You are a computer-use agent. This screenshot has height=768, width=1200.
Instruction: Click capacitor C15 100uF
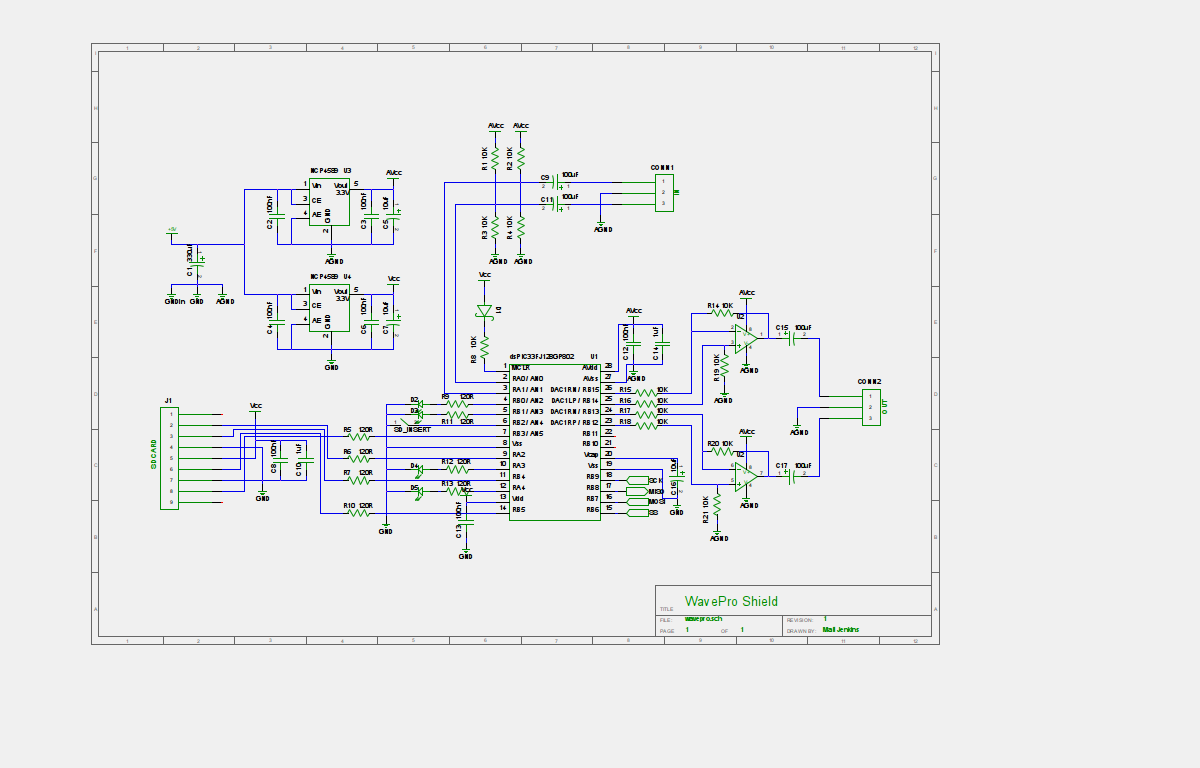(x=792, y=337)
